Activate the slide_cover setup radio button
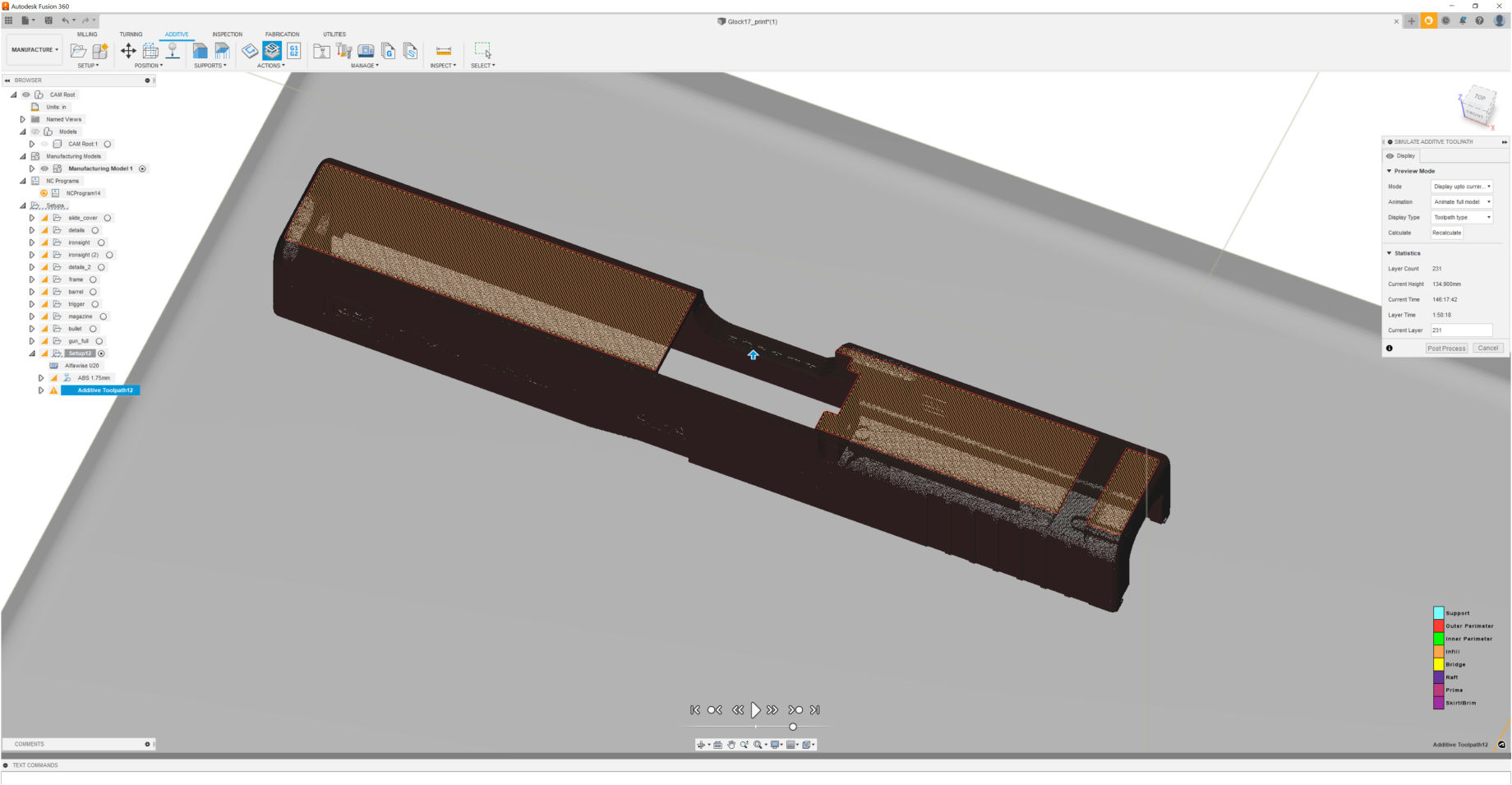The image size is (1512, 785). 108,218
